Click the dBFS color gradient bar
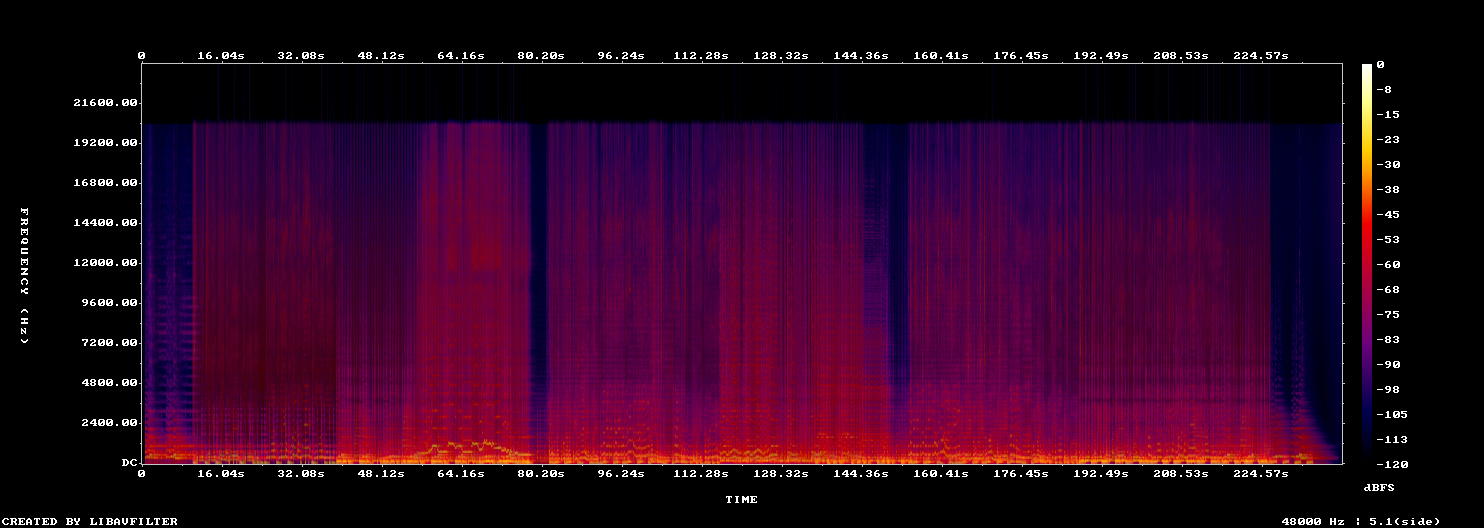Viewport: 1484px width, 528px height. tap(1367, 263)
